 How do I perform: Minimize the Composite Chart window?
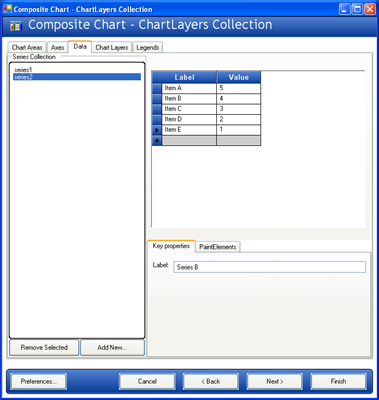pyautogui.click(x=345, y=9)
